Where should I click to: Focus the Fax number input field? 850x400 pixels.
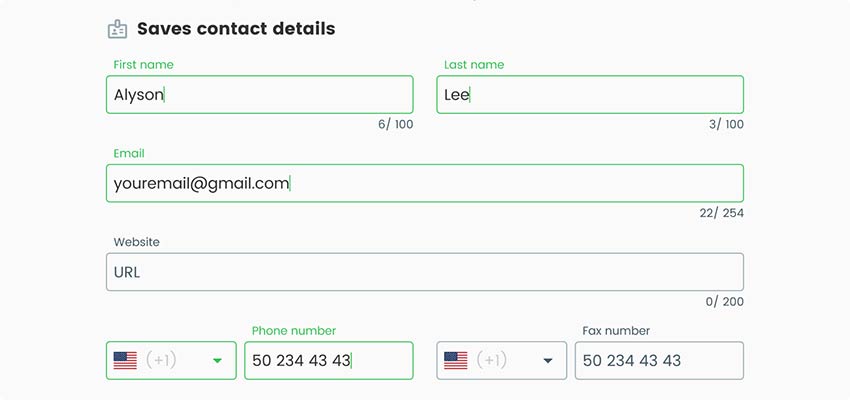pos(659,360)
